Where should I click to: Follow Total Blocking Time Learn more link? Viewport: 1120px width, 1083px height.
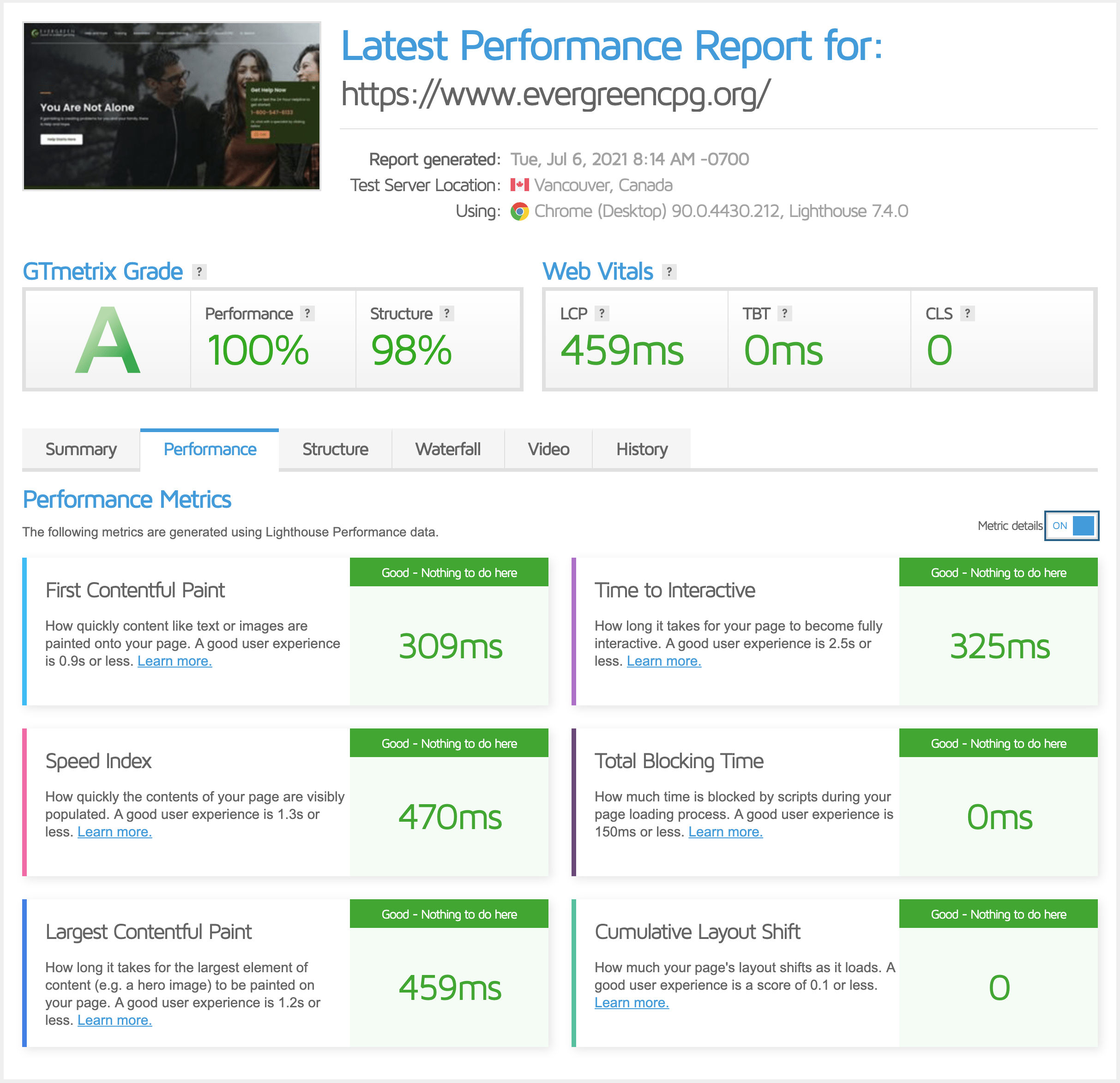725,832
